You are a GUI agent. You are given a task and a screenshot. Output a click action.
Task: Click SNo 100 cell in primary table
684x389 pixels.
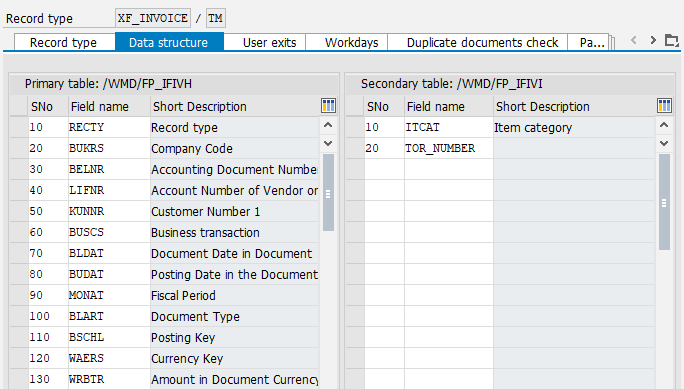click(48, 316)
